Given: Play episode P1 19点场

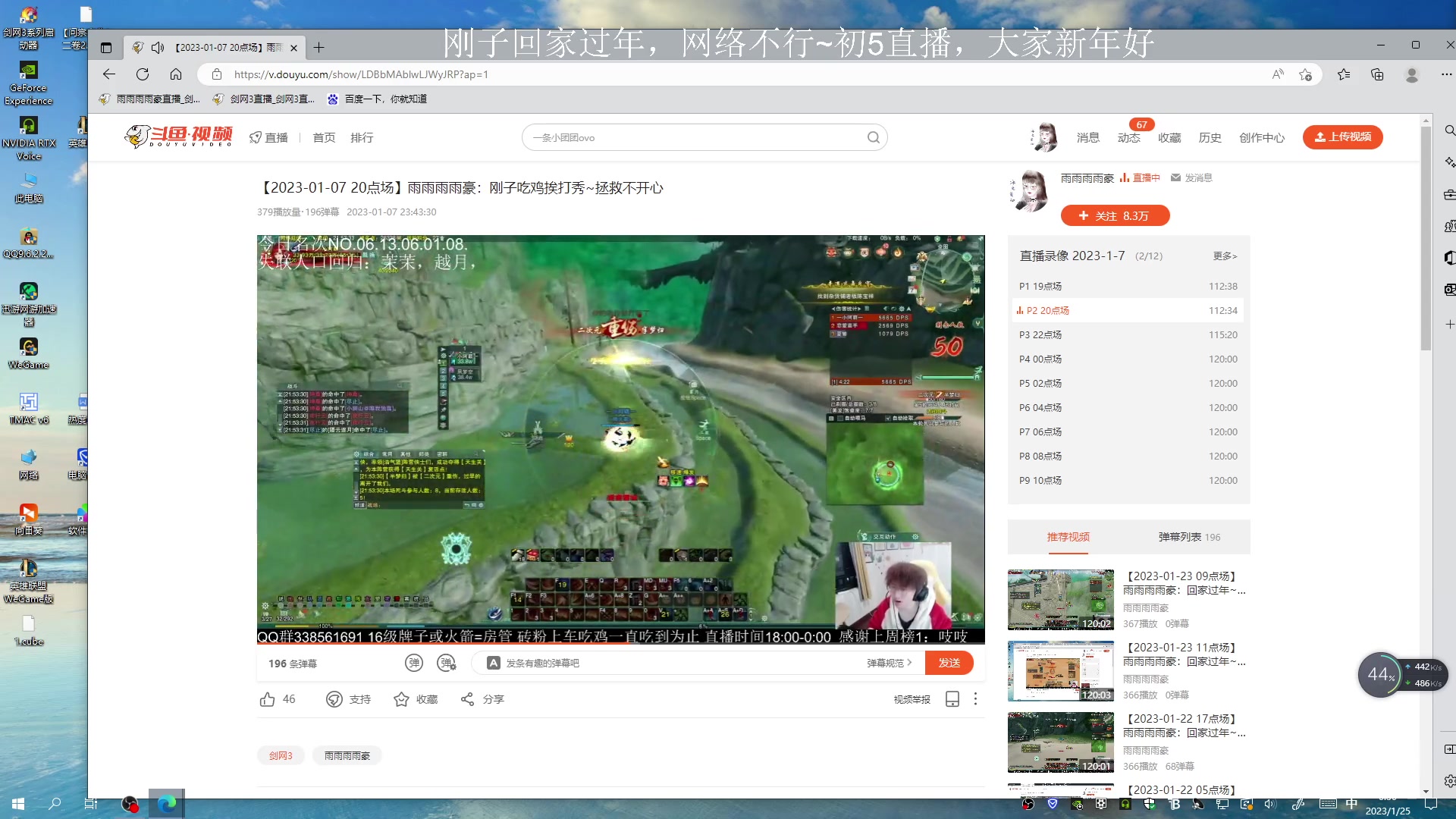Looking at the screenshot, I should (1128, 287).
